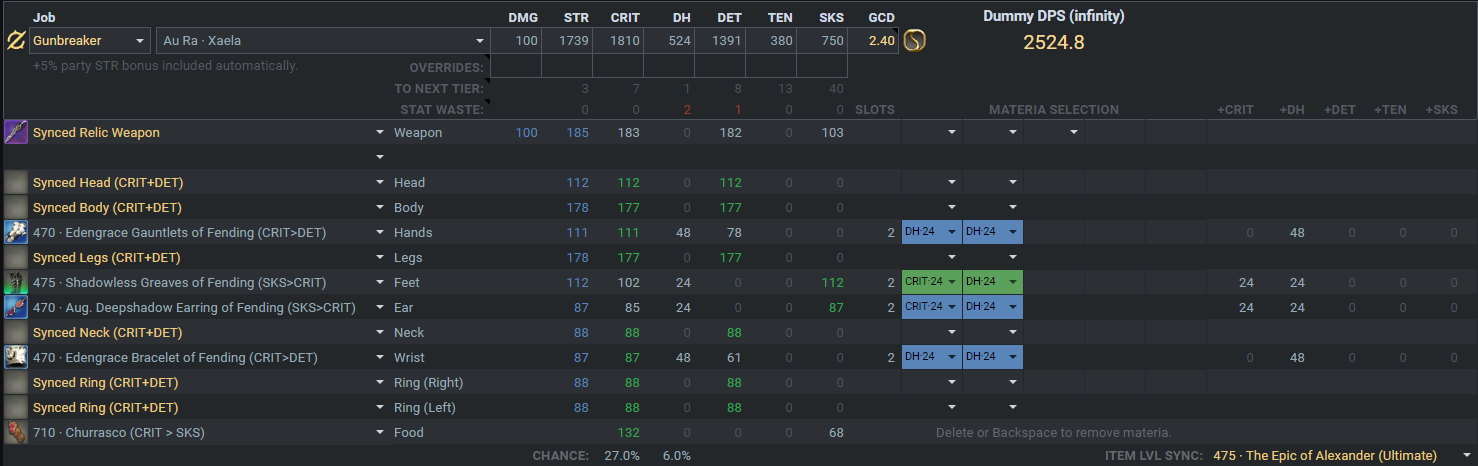This screenshot has width=1478, height=466.
Task: Open the green CRIT·24 materia on Feet
Action: click(931, 282)
